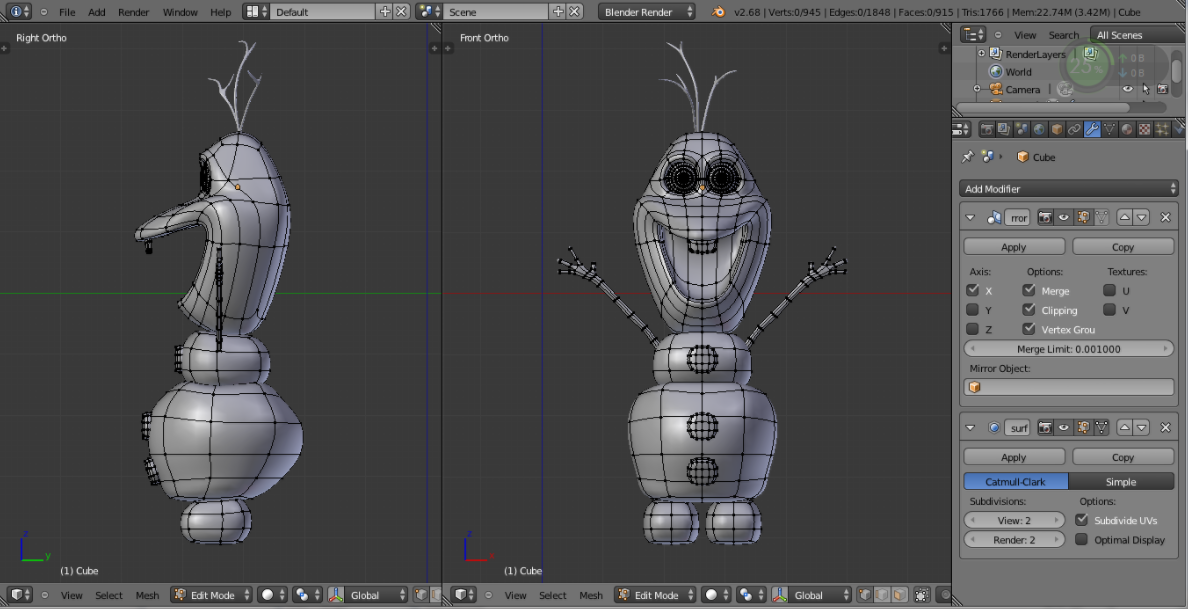Apply the Mirror modifier
The image size is (1188, 609).
[x=1014, y=247]
